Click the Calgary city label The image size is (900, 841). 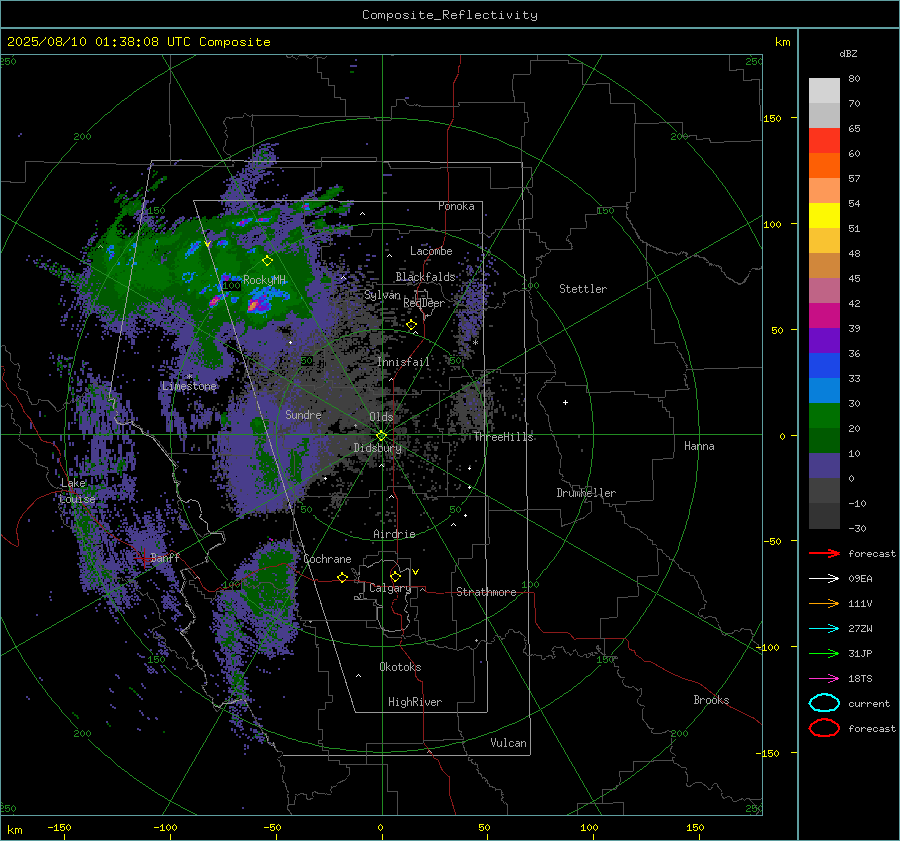(x=390, y=588)
